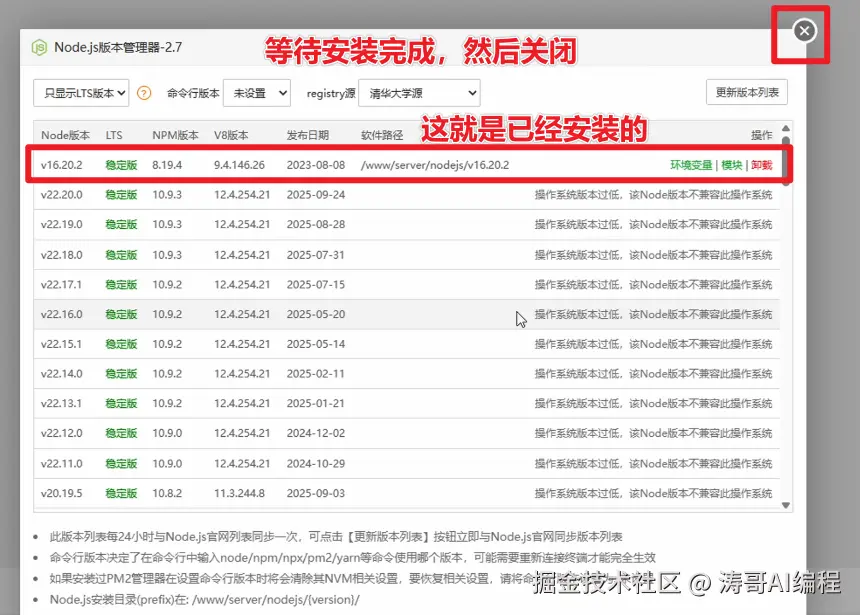The width and height of the screenshot is (860, 615).
Task: Open the registry源 清华大学源 dropdown
Action: [x=418, y=92]
